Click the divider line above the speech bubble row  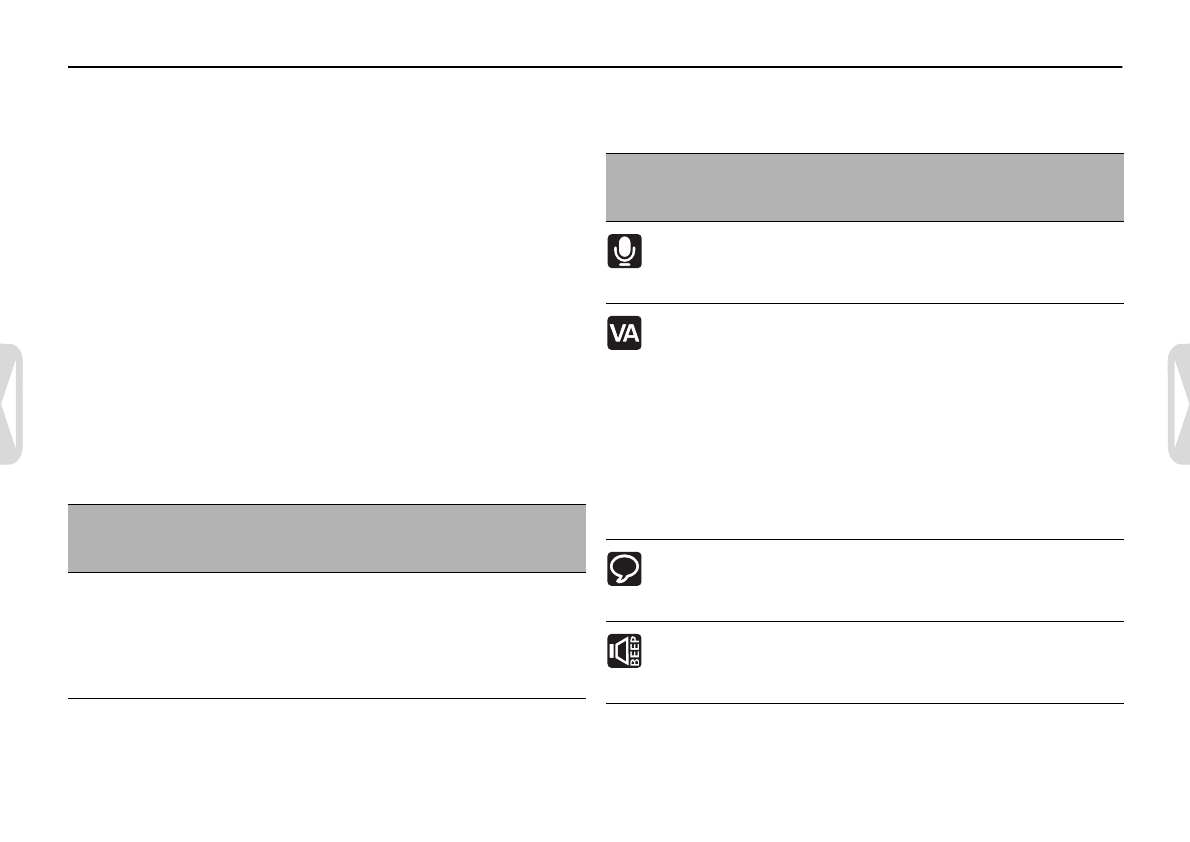tap(864, 540)
